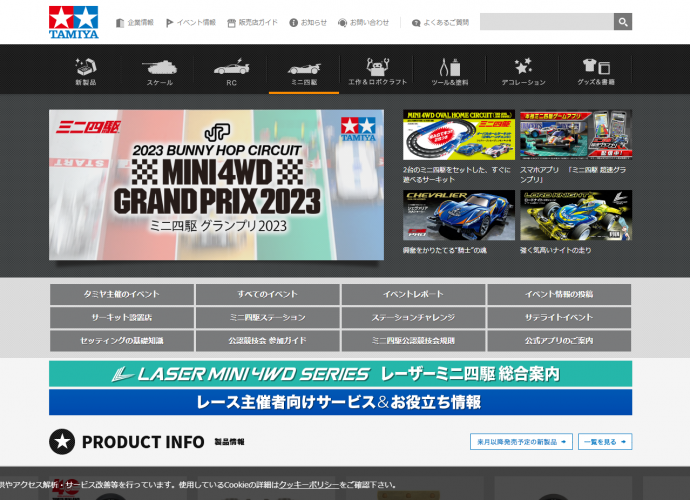Click イベントレポート button
The image size is (690, 500).
(413, 294)
